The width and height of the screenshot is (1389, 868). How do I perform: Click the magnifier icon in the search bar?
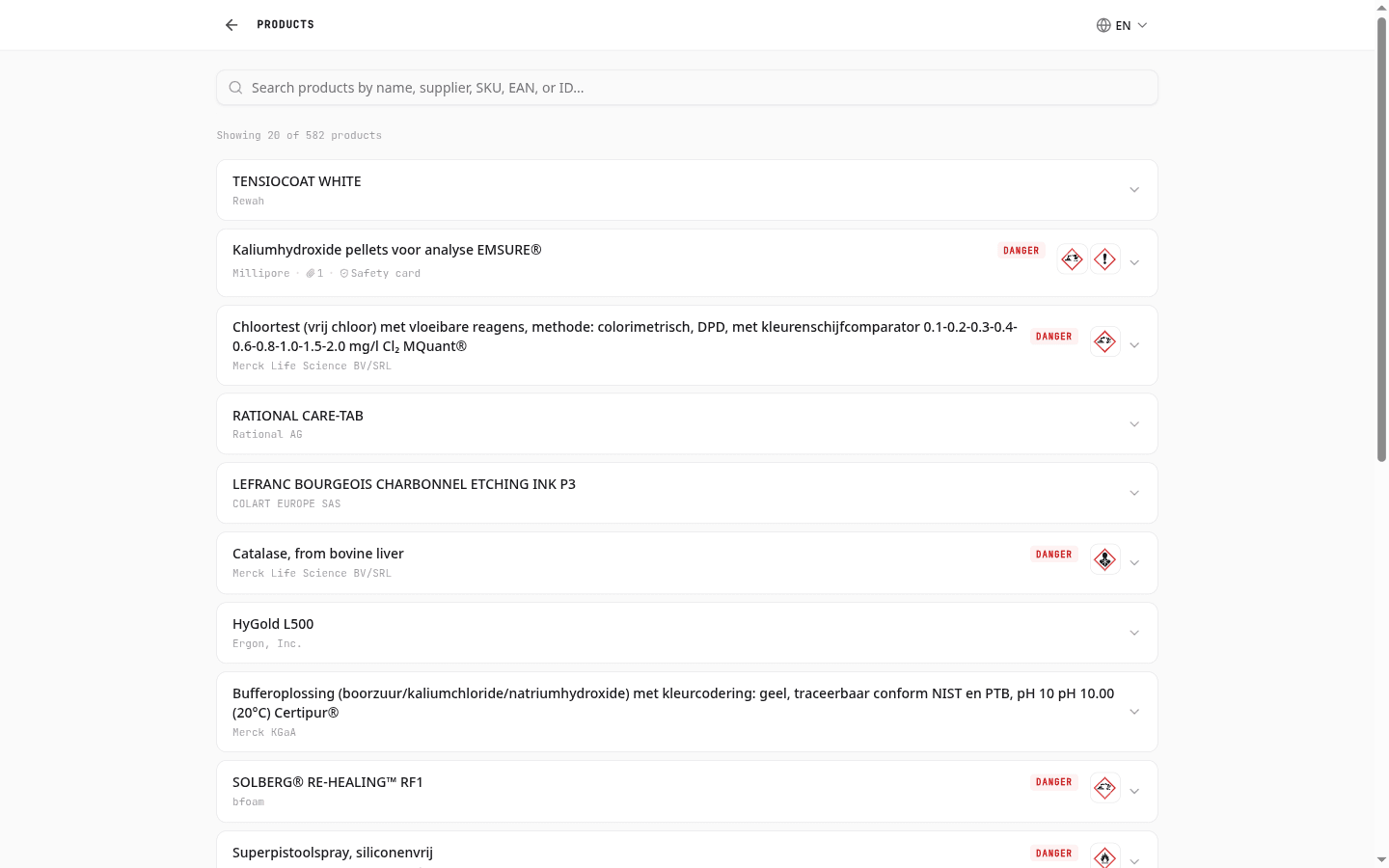(235, 88)
